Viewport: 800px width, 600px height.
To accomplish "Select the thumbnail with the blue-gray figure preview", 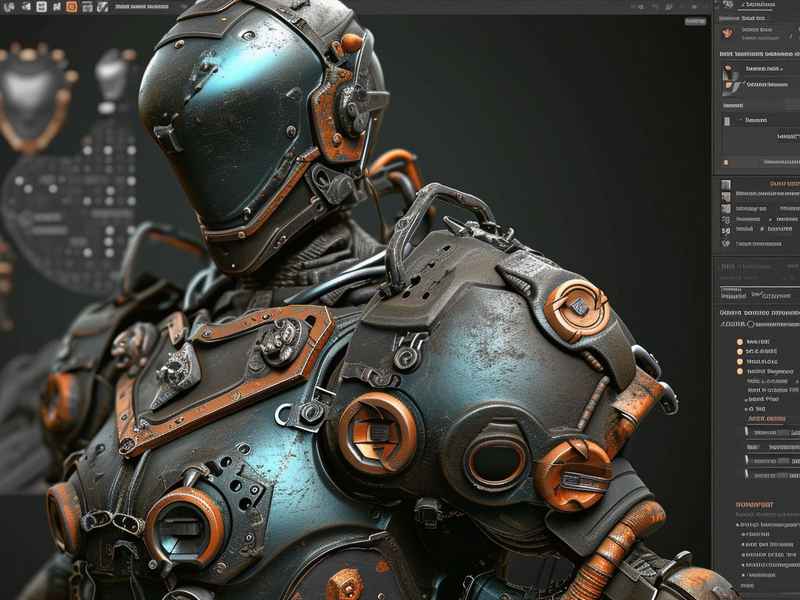I will tap(731, 80).
